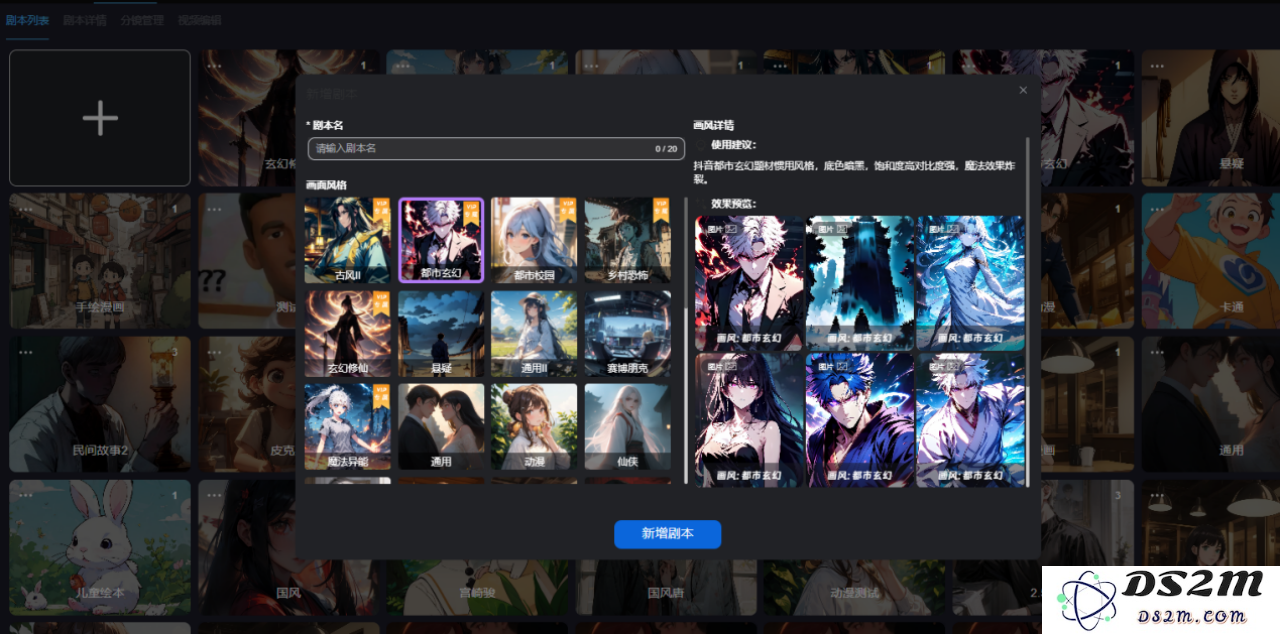Open the 视频编辑 tab
The image size is (1280, 634).
(x=199, y=20)
